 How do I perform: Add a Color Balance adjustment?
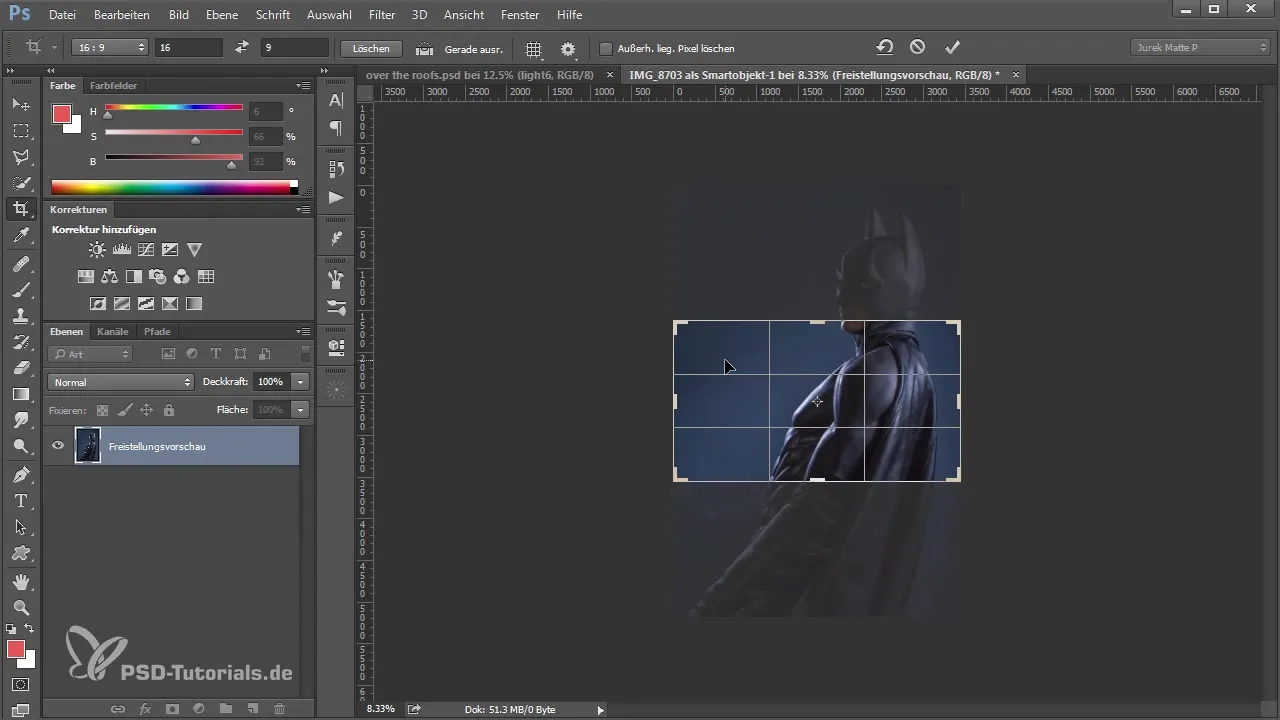pyautogui.click(x=110, y=277)
